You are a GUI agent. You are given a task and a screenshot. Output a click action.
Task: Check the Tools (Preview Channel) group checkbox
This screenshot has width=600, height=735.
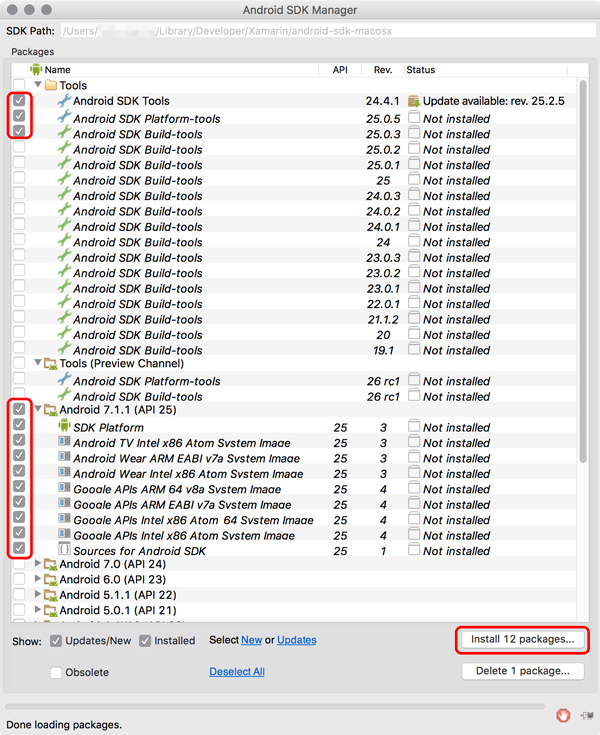point(19,363)
